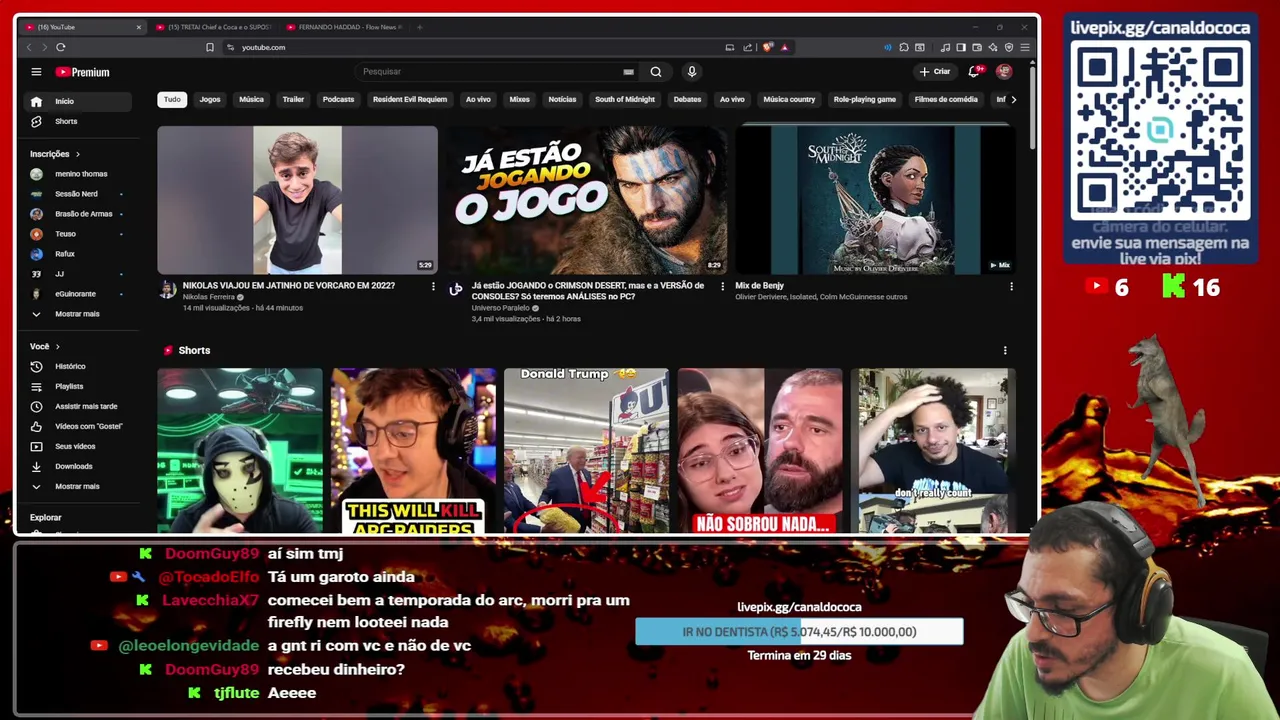Select South of Midnight chip
The width and height of the screenshot is (1280, 720).
[x=625, y=99]
